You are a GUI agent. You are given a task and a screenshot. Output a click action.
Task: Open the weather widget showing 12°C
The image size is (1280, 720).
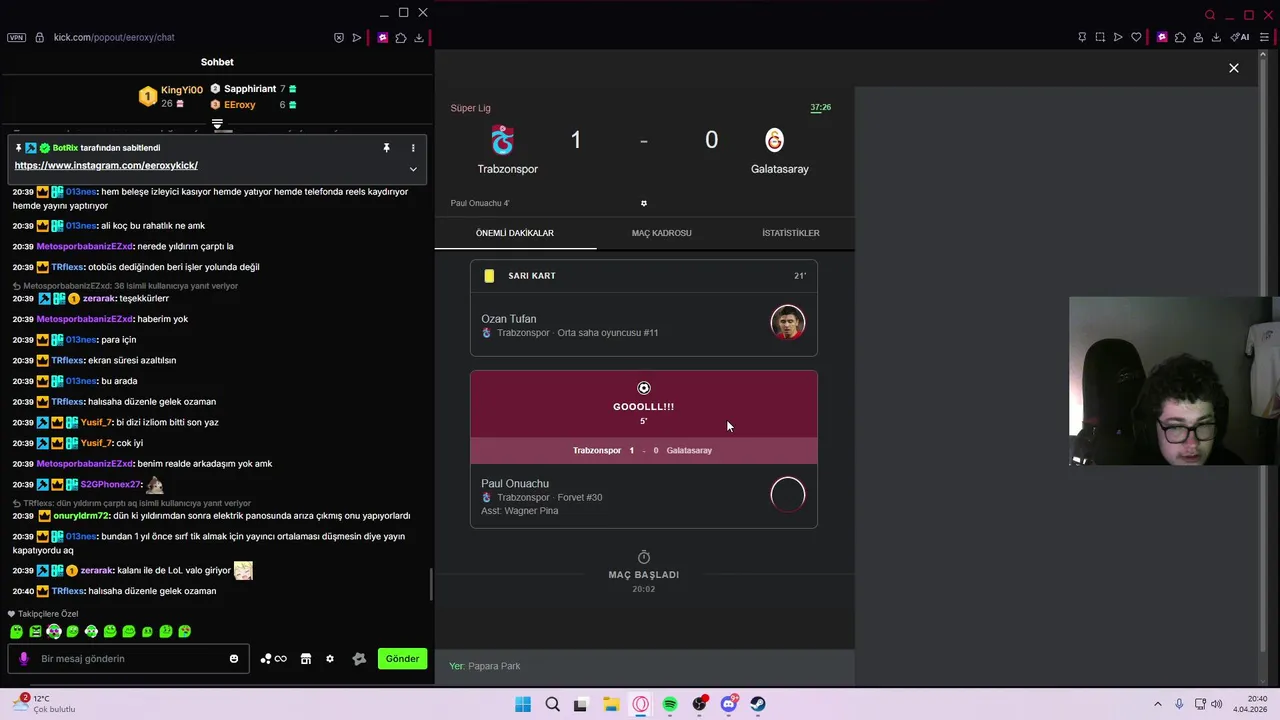coord(42,704)
